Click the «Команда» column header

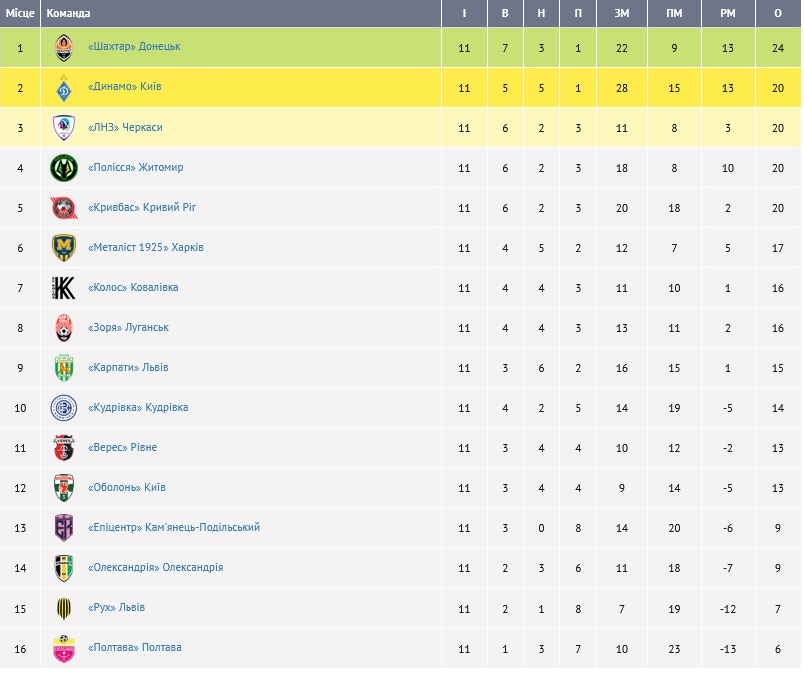68,14
